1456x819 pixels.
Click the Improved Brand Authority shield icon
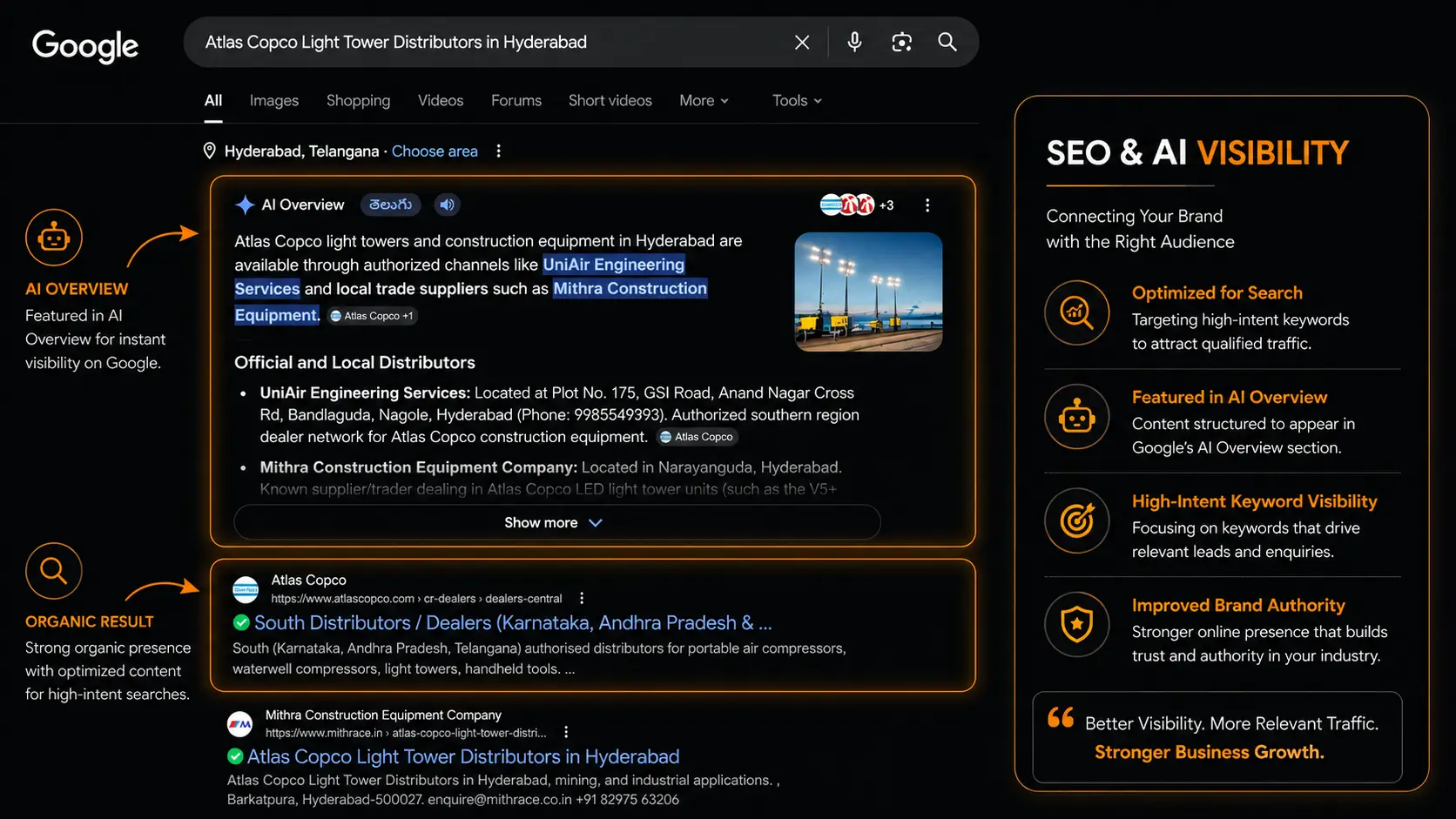point(1077,625)
